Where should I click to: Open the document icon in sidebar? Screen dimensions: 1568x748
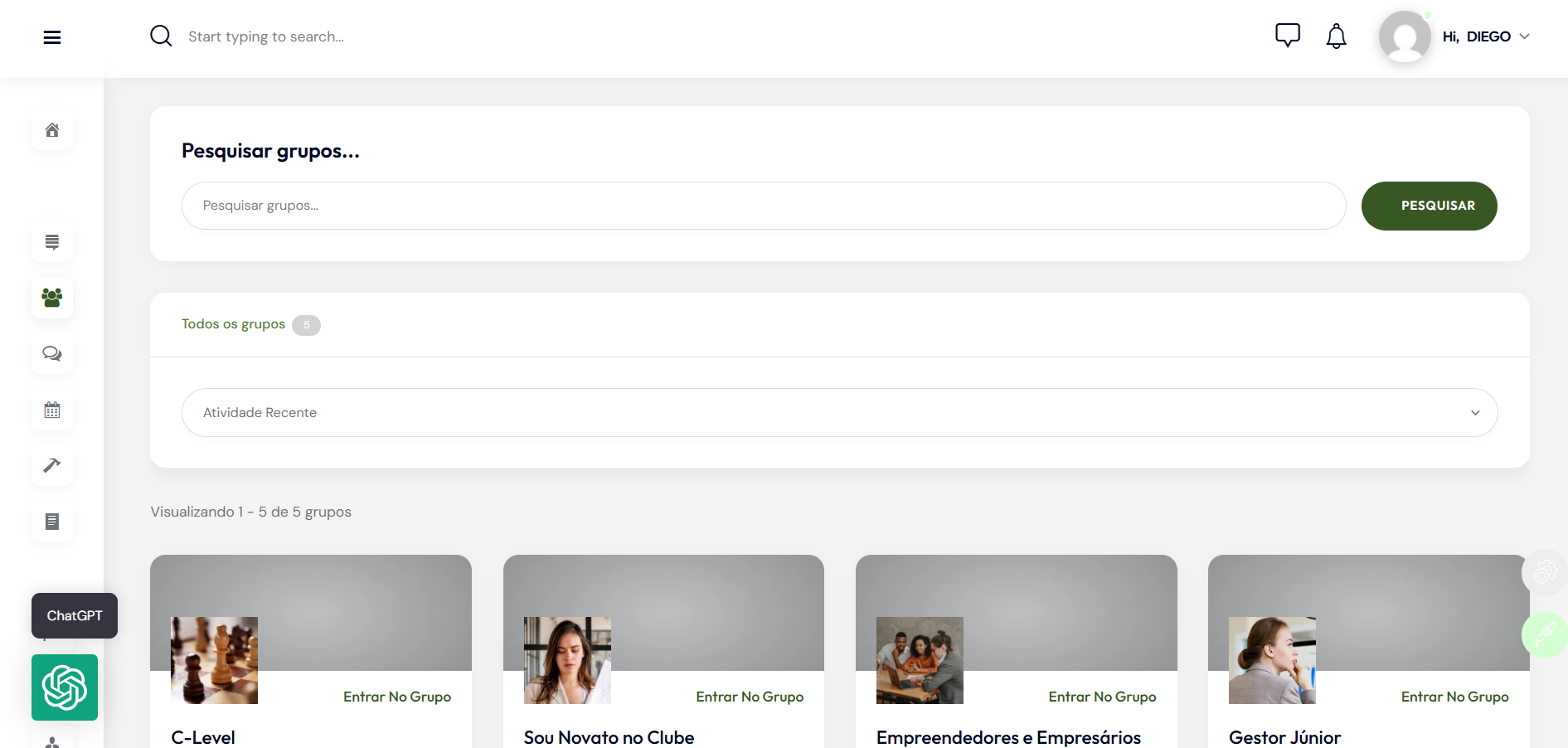(x=52, y=522)
